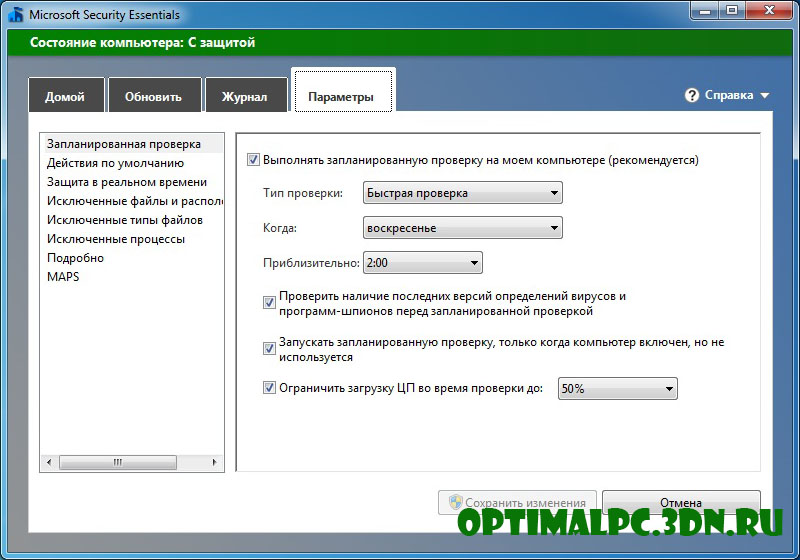Open the Тип проверки dropdown
Viewport: 800px width, 560px height.
click(463, 193)
